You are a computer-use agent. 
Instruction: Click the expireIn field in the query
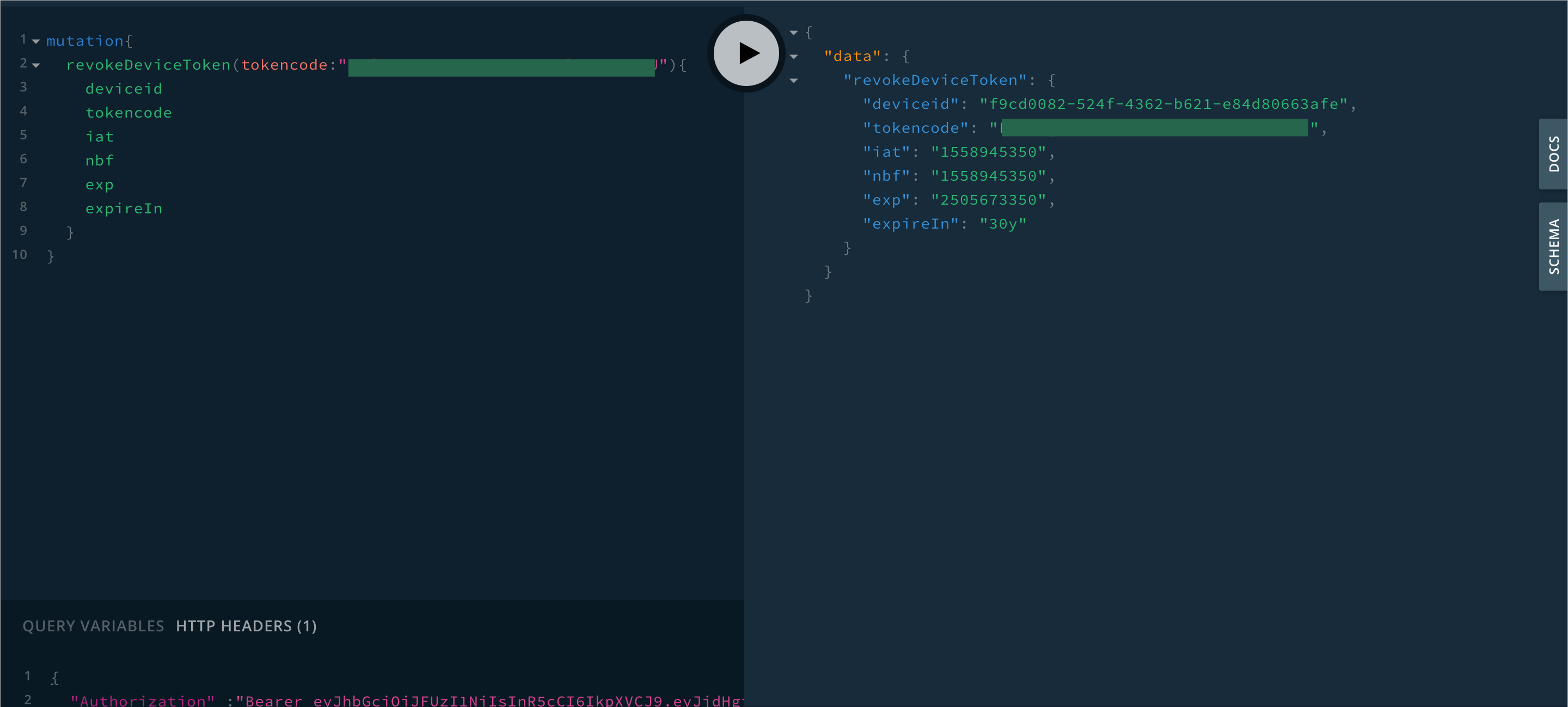(124, 208)
